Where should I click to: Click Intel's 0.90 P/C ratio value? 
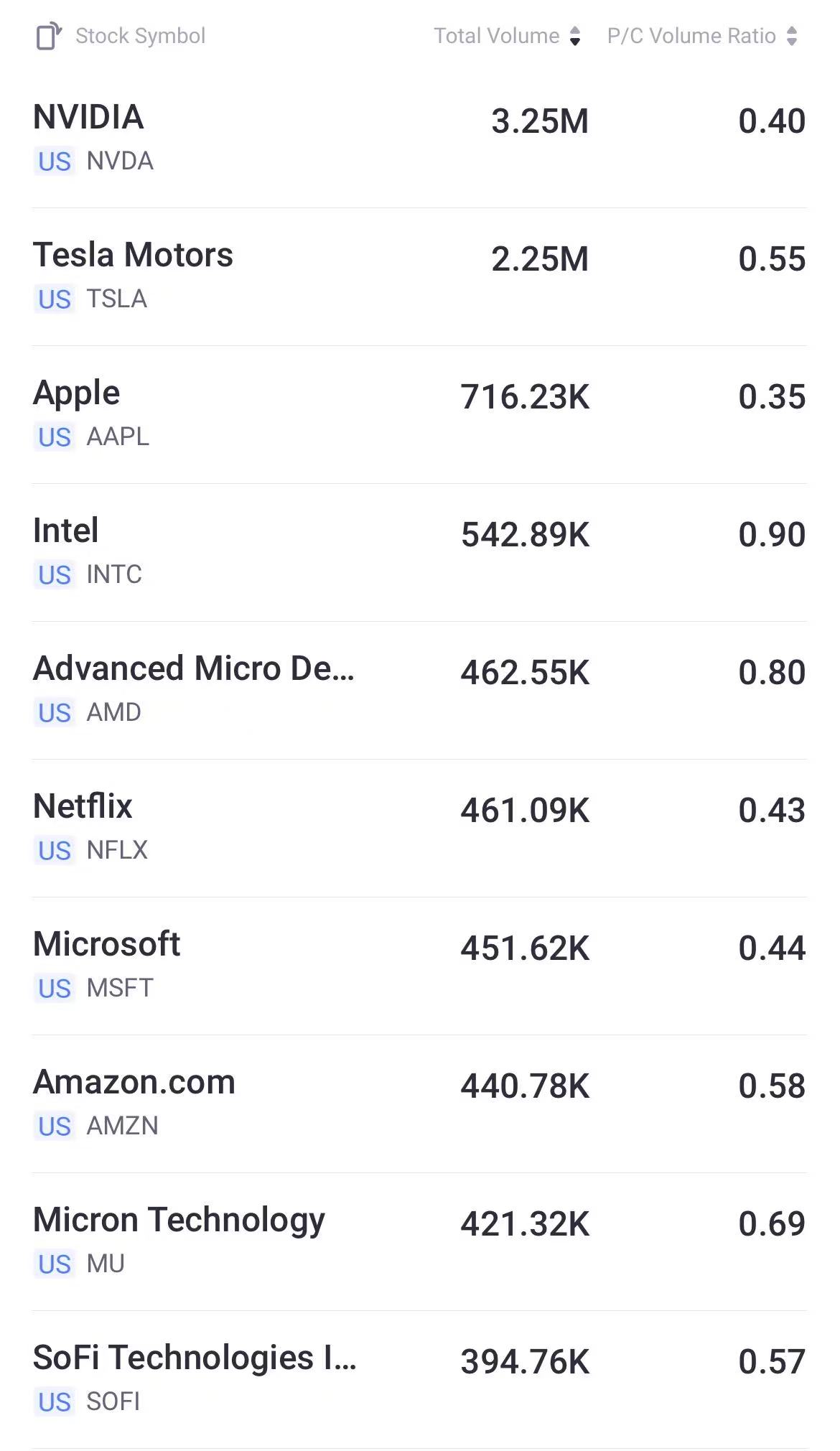772,535
